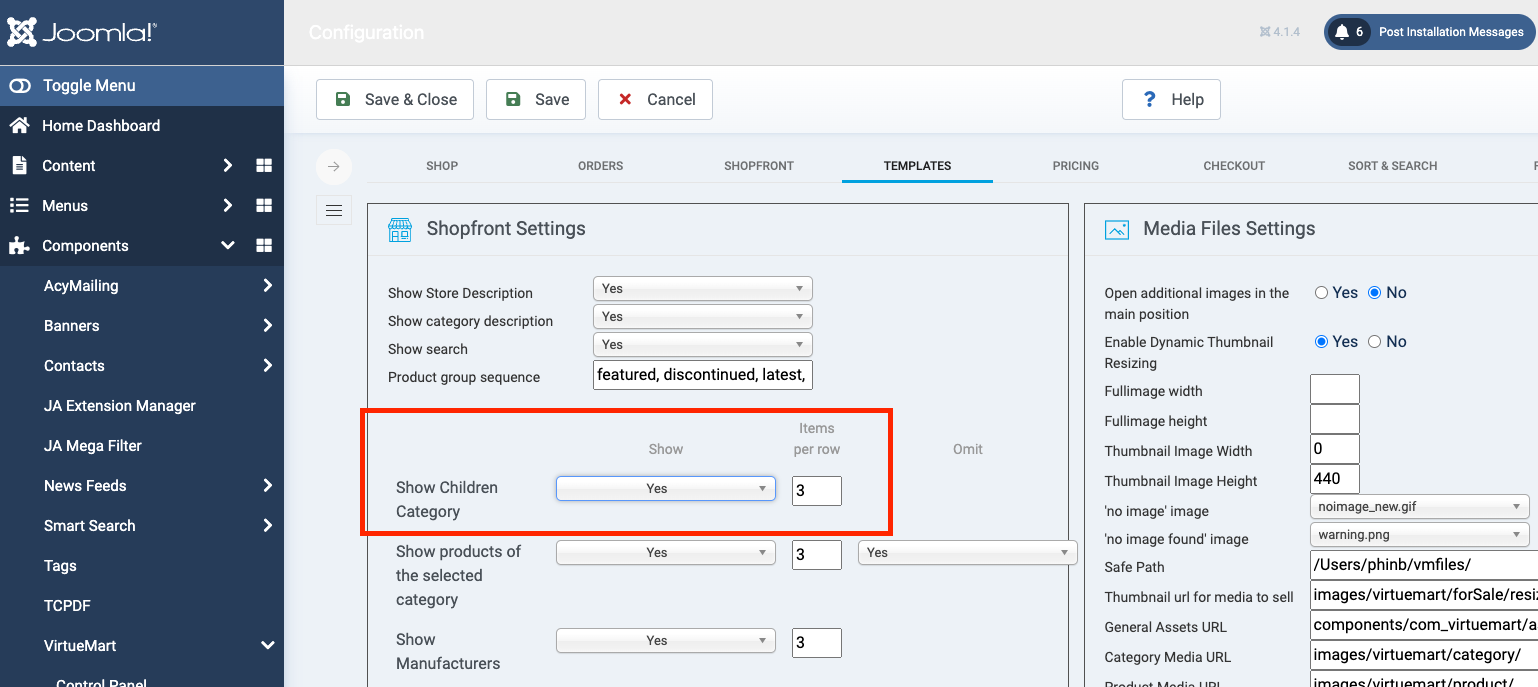Open the Show Children Category dropdown
1538x687 pixels.
pos(665,489)
